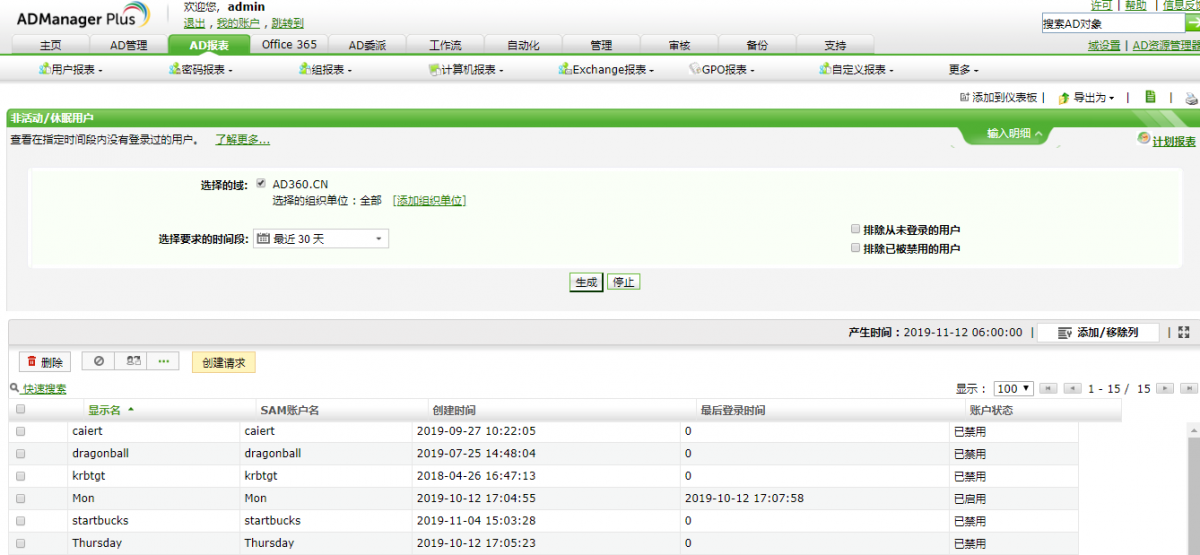Open the 用户报表 dropdown menu

pyautogui.click(x=71, y=70)
